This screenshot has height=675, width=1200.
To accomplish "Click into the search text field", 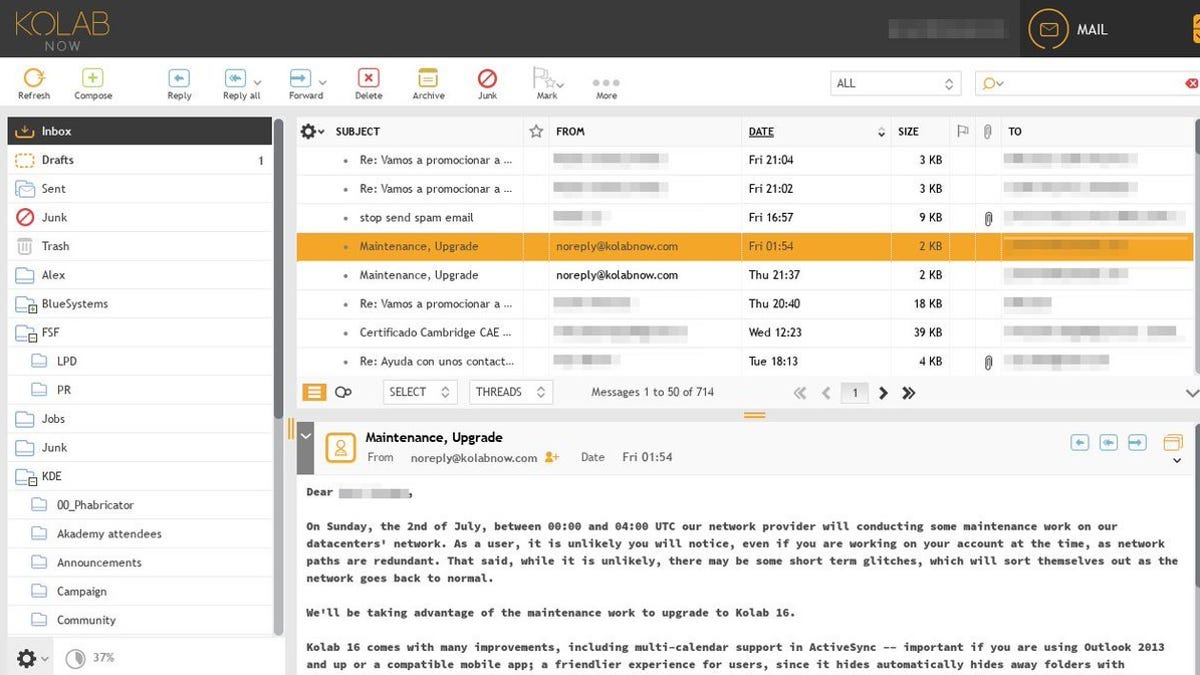I will click(1093, 84).
